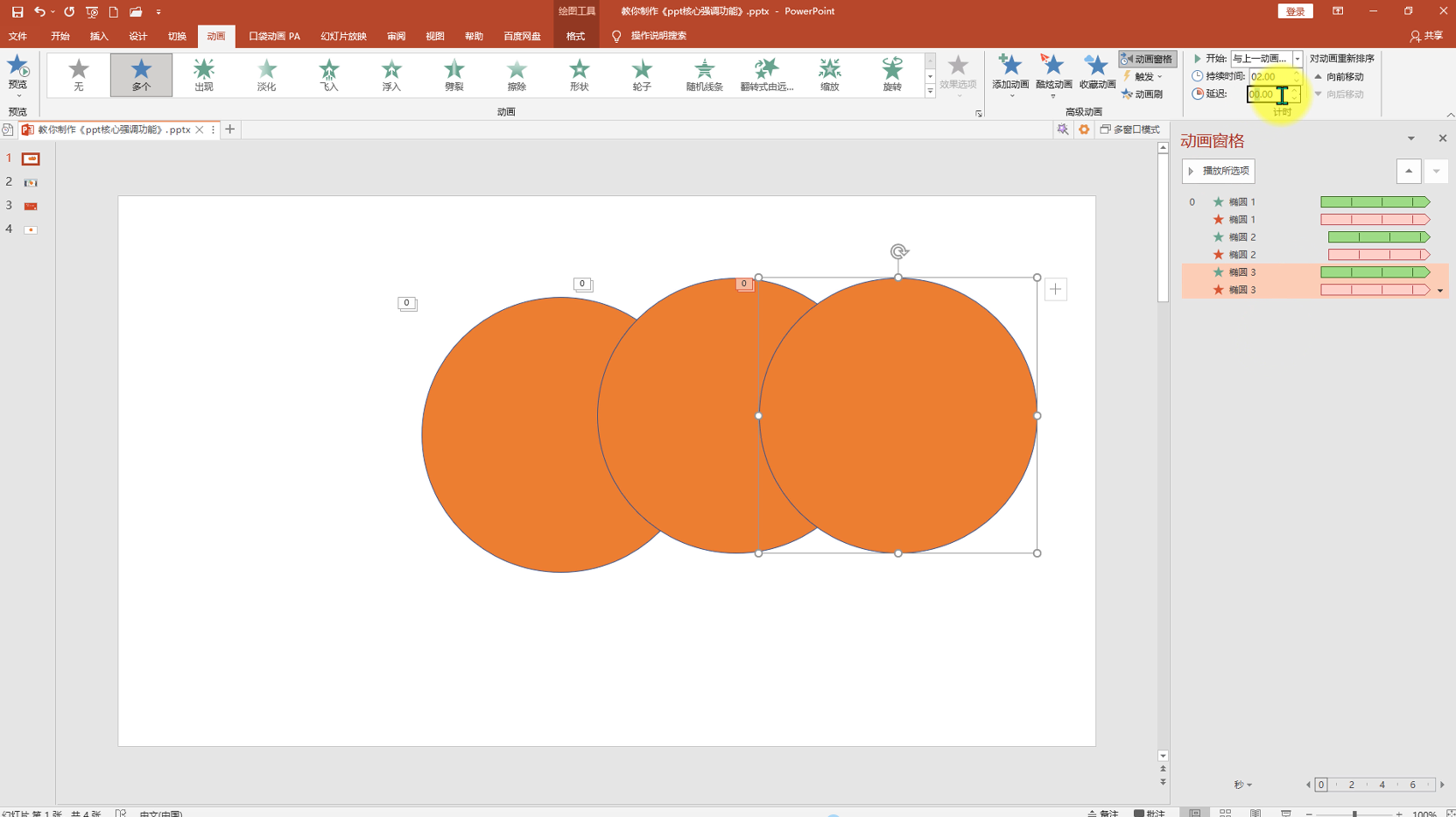Screen dimensions: 1456x817
Task: Toggle Notes (备注) in status bar
Action: (1103, 813)
